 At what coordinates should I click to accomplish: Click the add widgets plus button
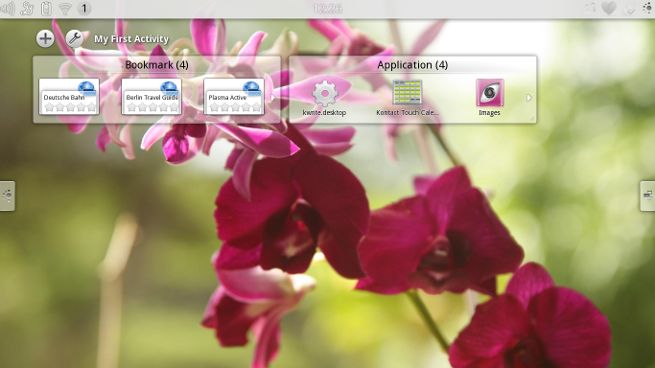(x=45, y=39)
